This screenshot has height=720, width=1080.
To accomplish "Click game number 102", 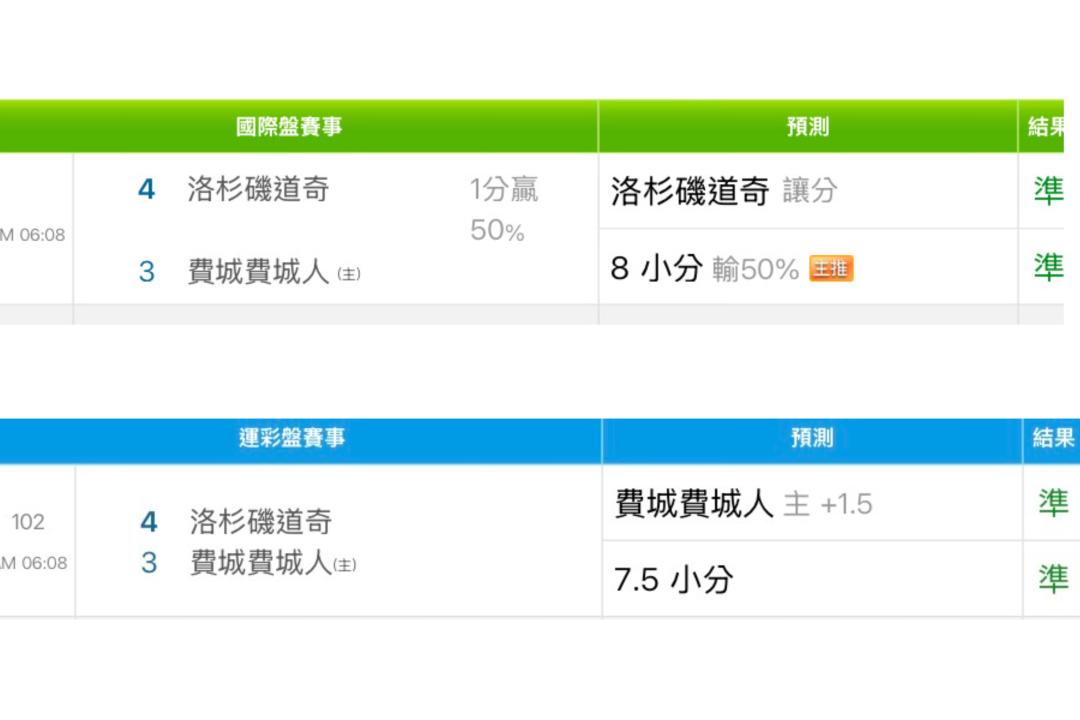I will click(28, 521).
